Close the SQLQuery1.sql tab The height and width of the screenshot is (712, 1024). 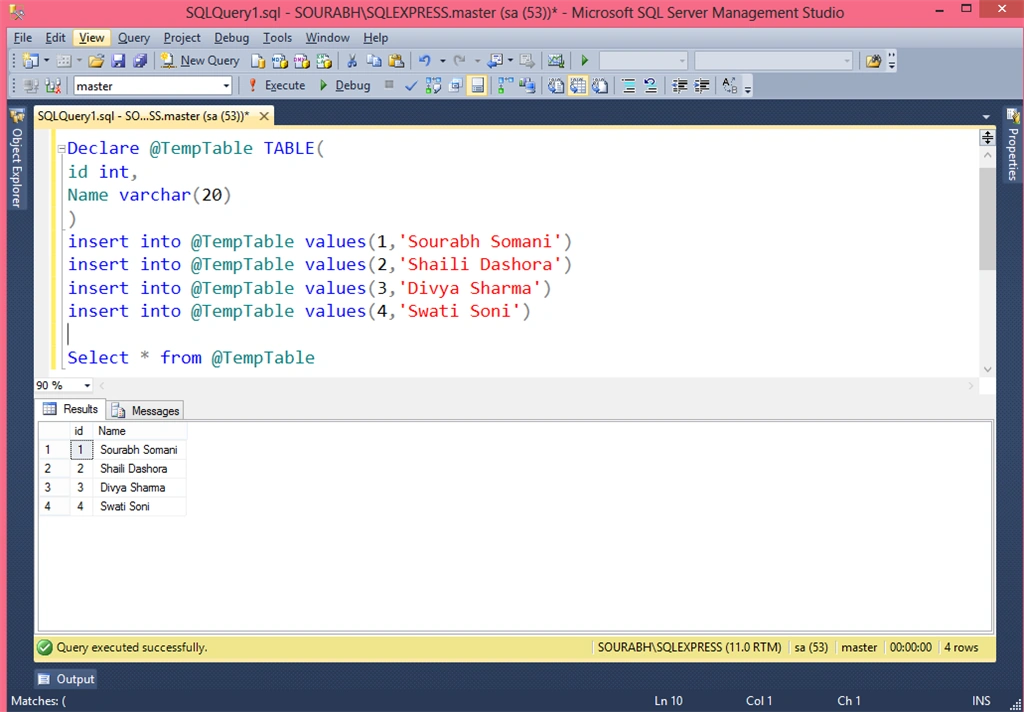264,116
